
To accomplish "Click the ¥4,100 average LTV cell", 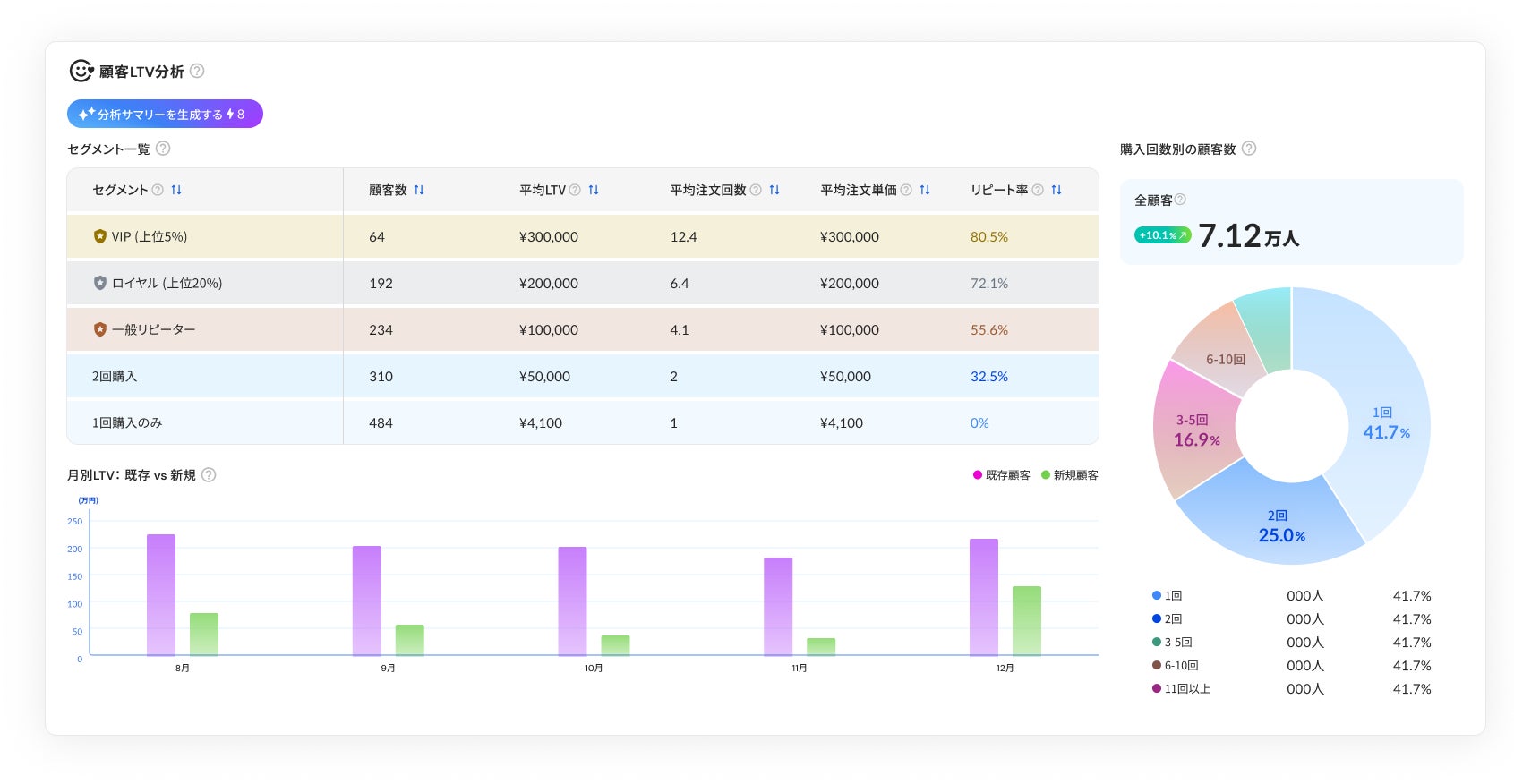I will click(x=541, y=422).
